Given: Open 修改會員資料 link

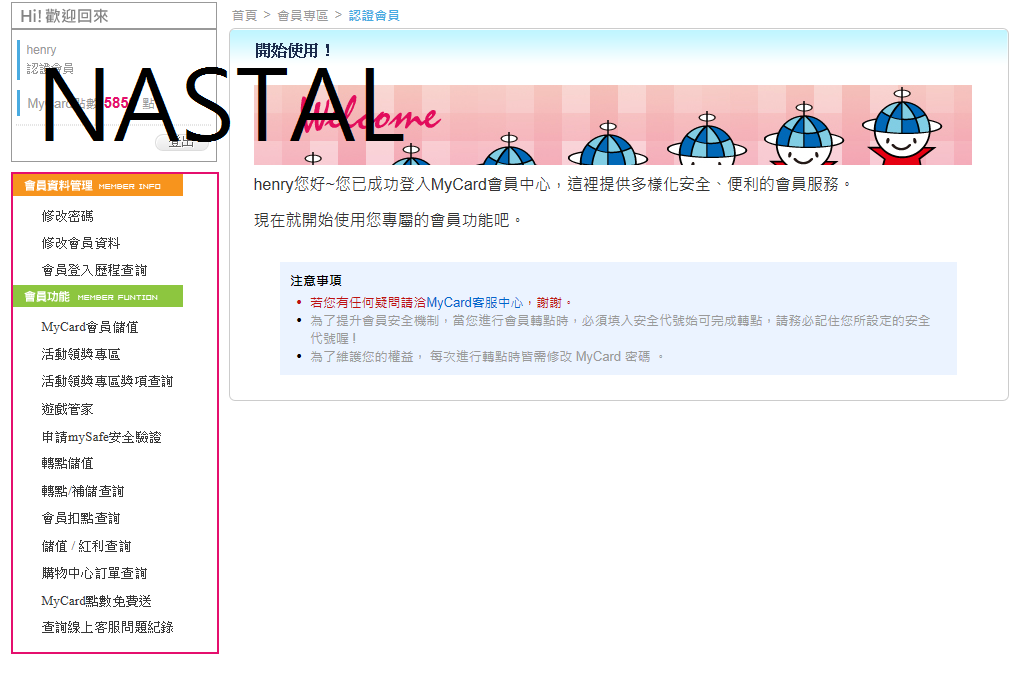Looking at the screenshot, I should point(81,243).
